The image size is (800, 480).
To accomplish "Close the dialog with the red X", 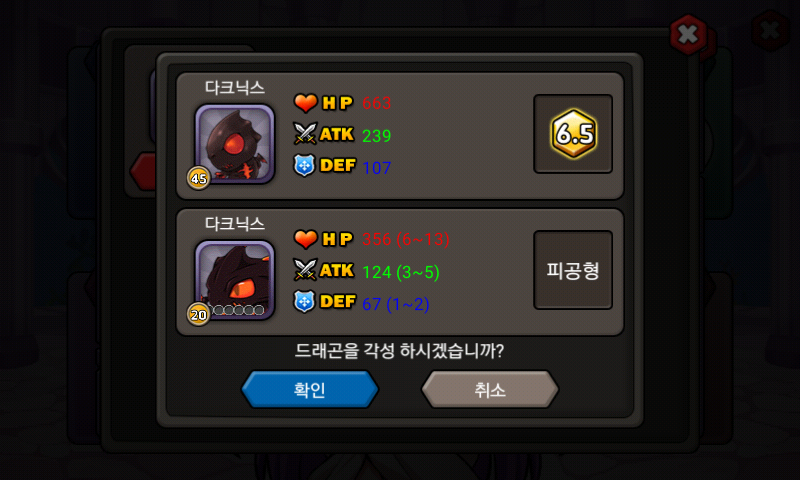I will point(688,35).
